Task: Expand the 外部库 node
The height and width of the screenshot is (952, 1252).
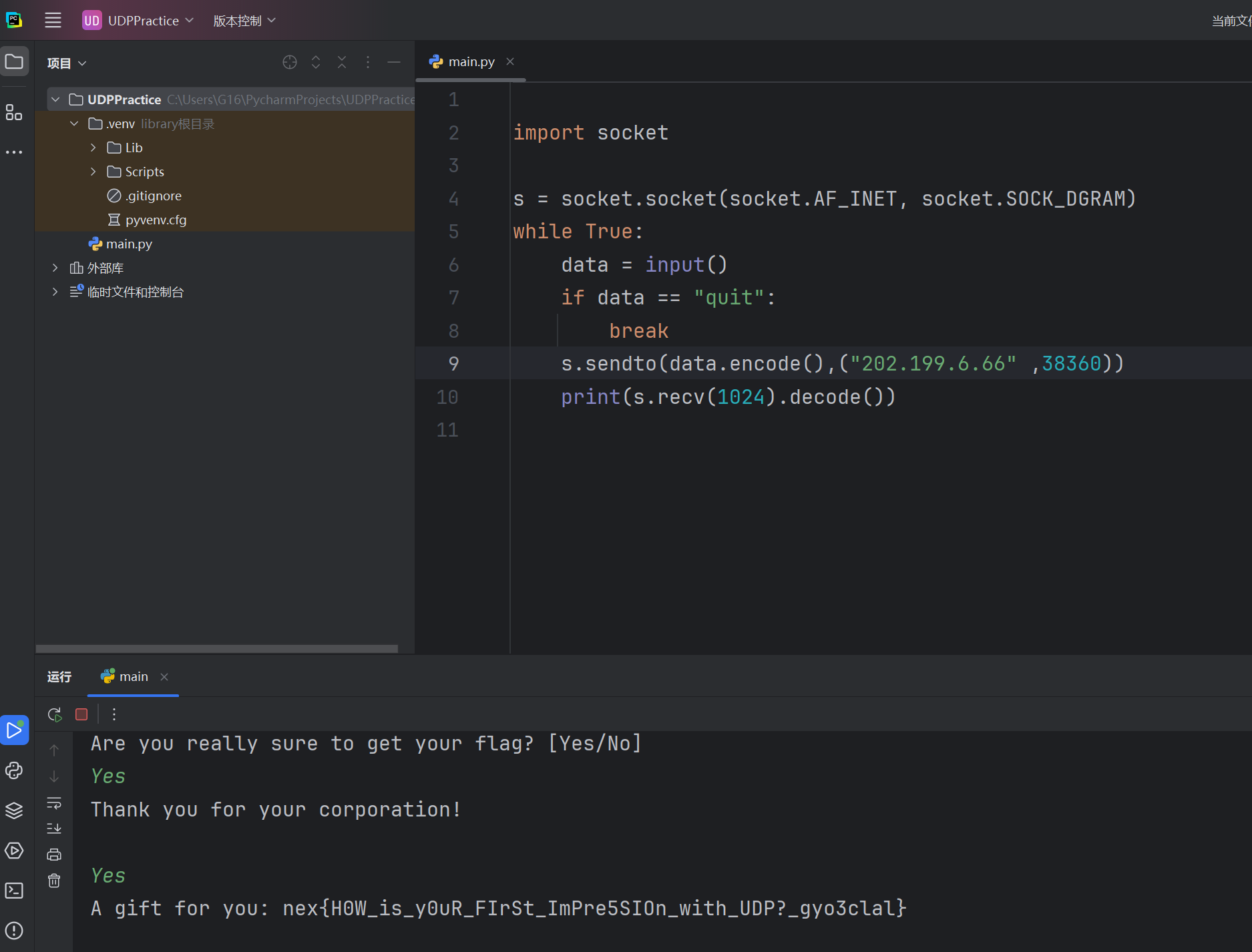Action: 55,268
